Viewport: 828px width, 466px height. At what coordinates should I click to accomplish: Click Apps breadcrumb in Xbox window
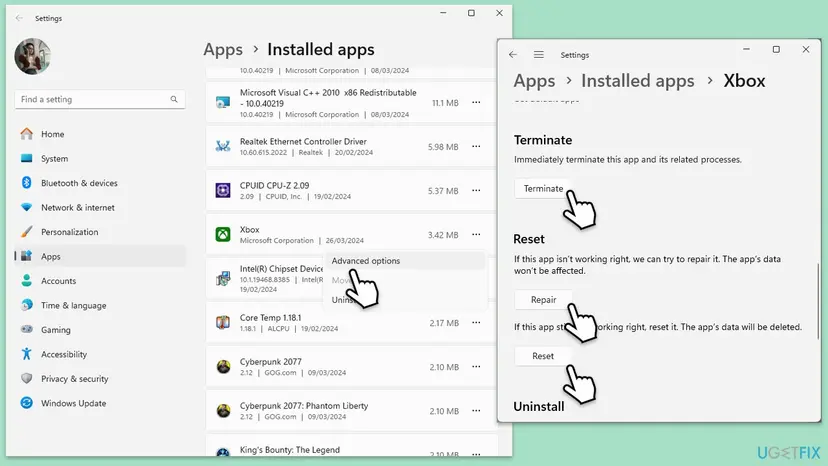point(534,81)
